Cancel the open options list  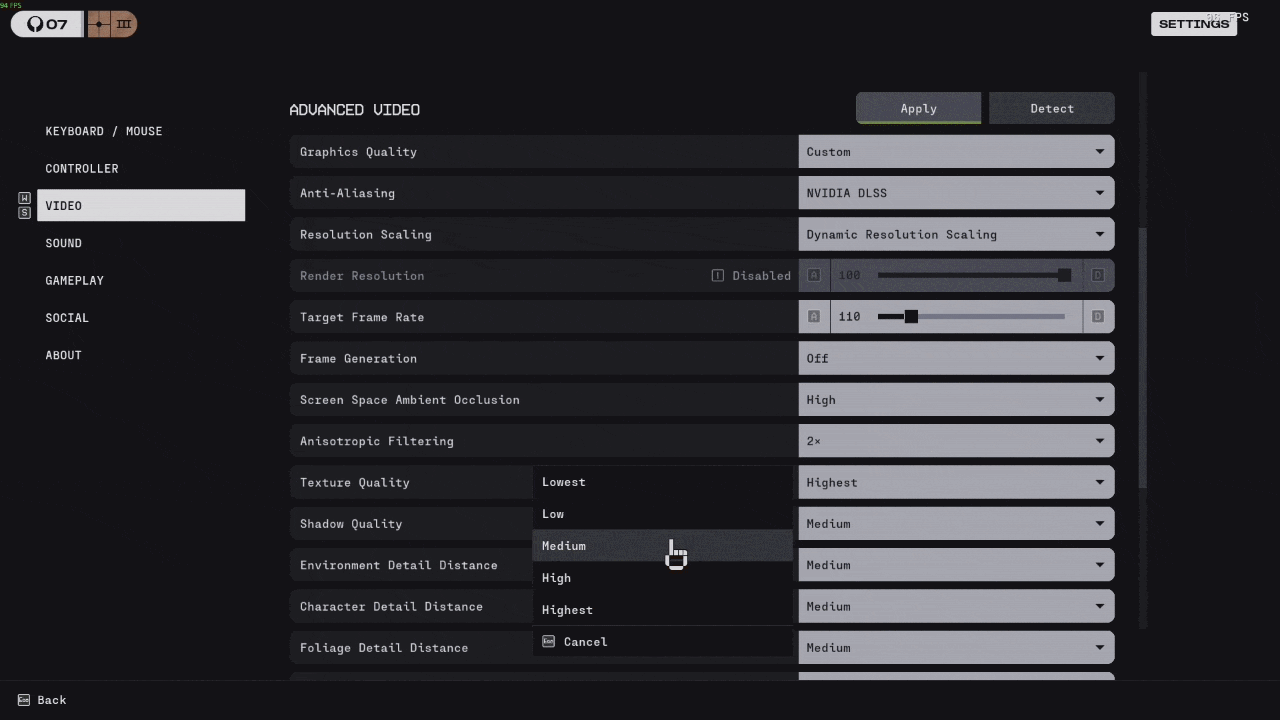663,642
